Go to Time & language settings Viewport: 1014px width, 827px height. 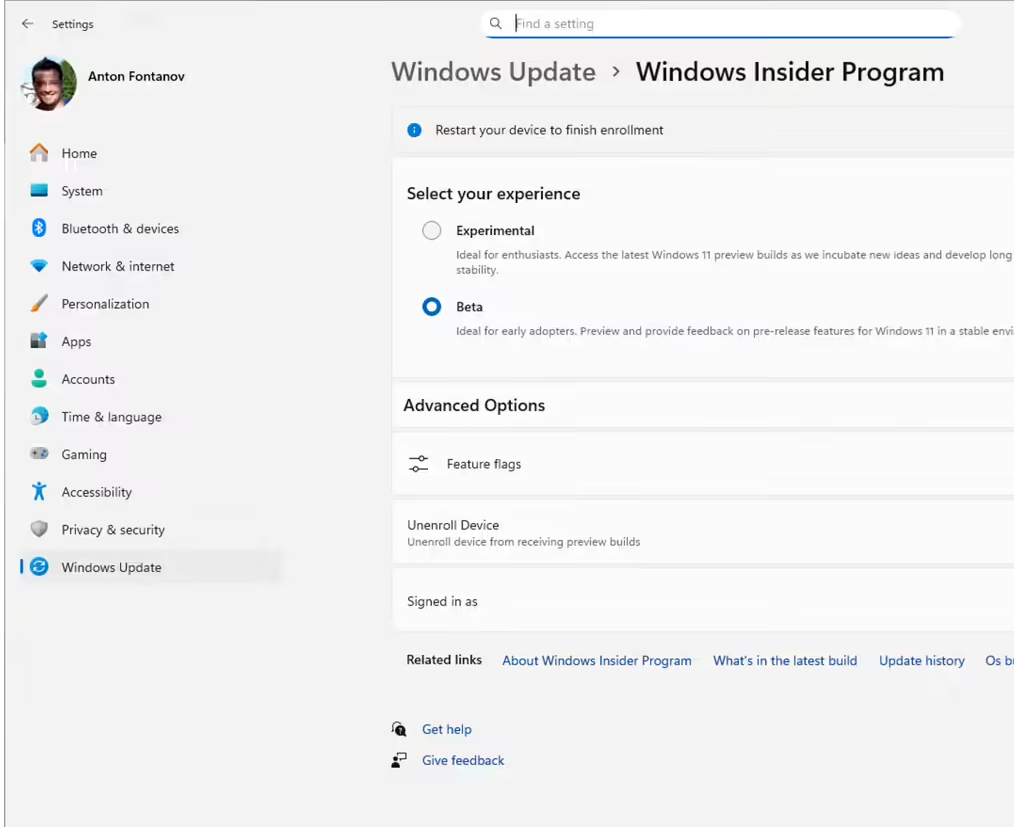(x=111, y=417)
